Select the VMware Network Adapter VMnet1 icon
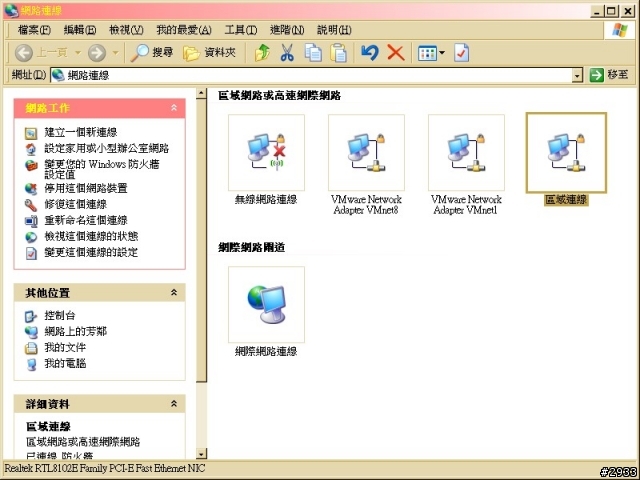This screenshot has width=640, height=480. point(466,153)
